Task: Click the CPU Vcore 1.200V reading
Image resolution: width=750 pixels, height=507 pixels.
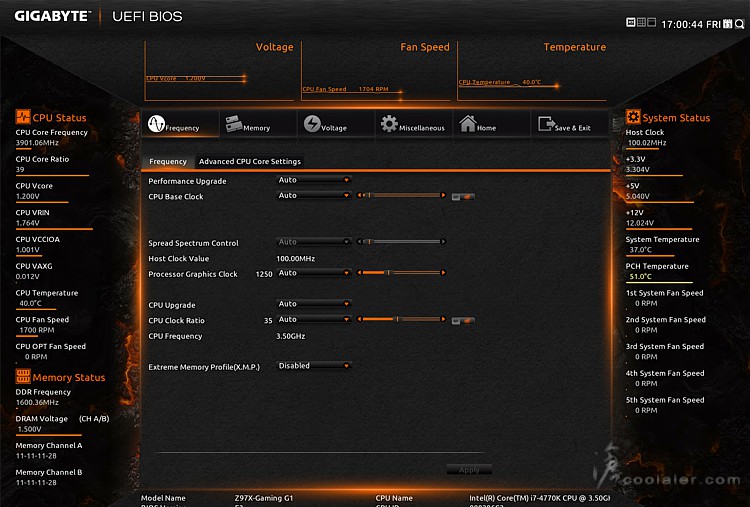Action: pos(28,196)
